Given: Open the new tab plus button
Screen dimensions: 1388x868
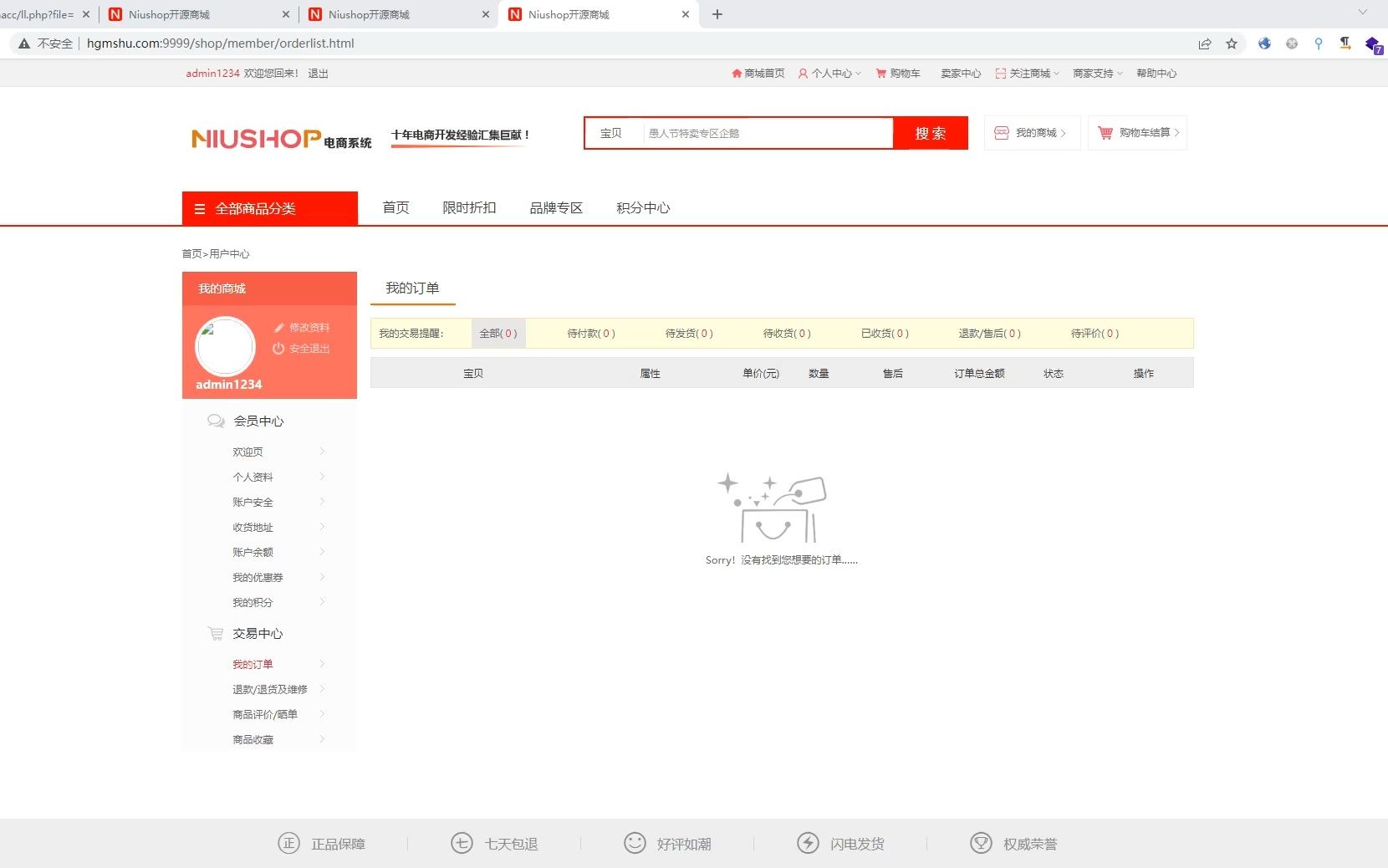Looking at the screenshot, I should point(717,14).
